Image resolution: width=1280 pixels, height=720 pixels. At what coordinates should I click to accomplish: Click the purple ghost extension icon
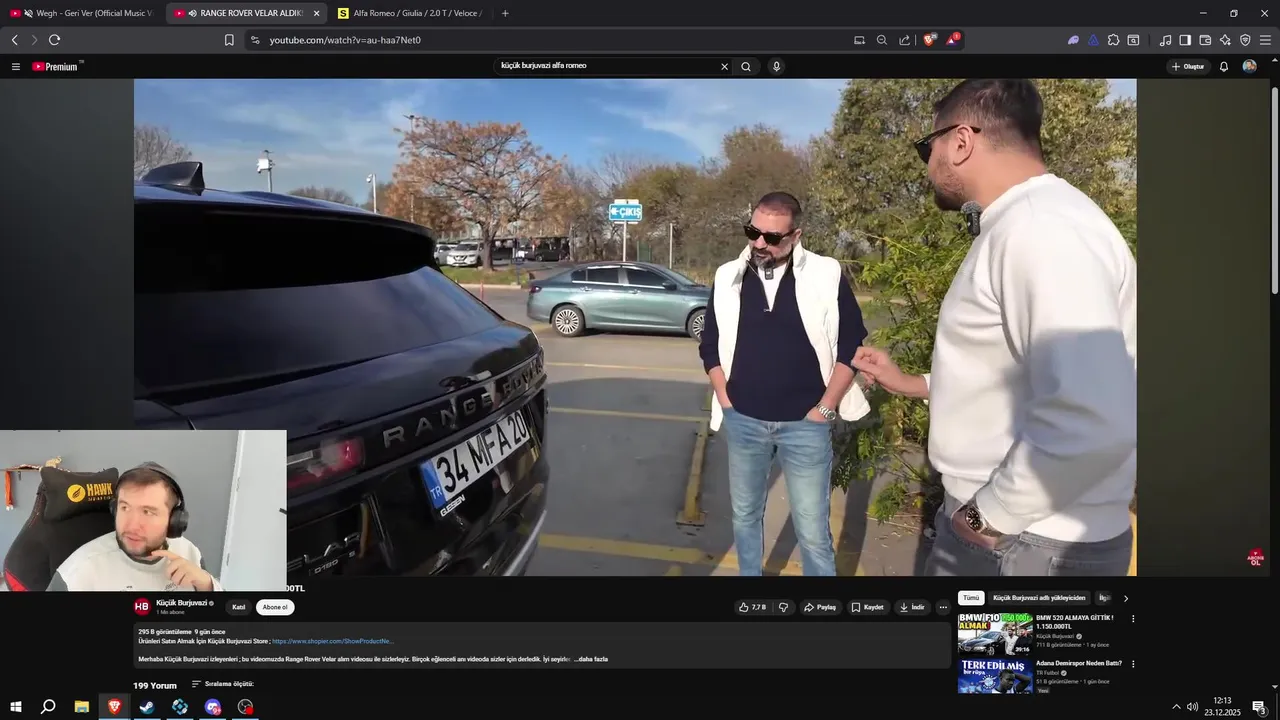coord(1073,40)
